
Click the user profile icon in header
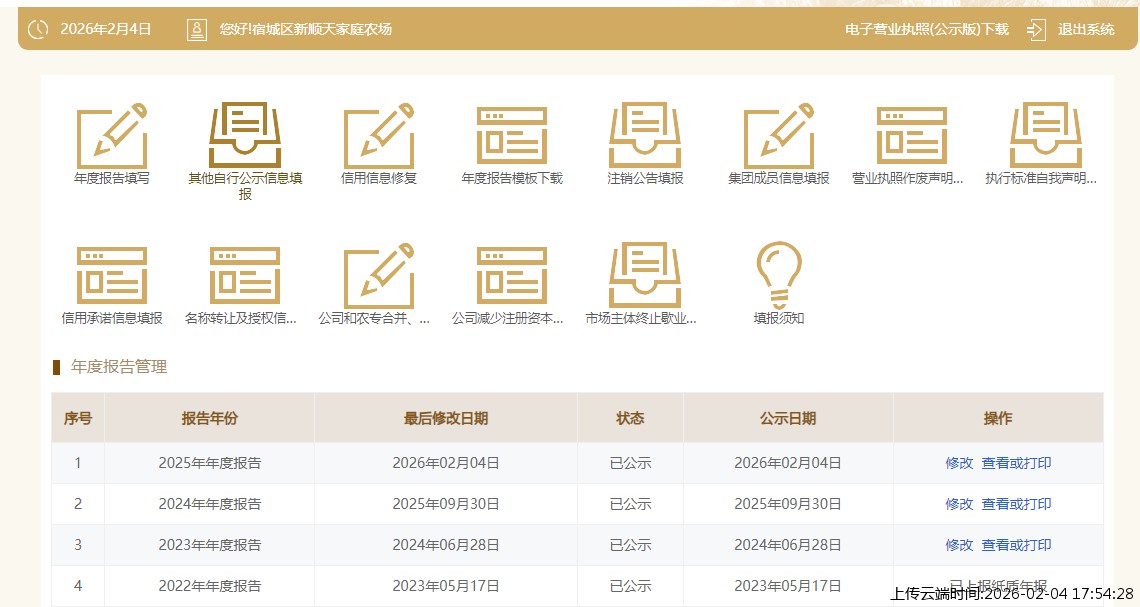(x=197, y=29)
